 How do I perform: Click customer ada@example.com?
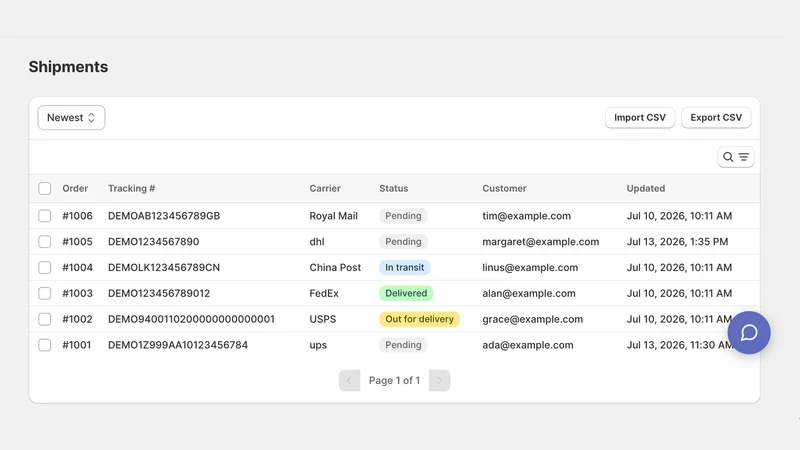pos(528,345)
